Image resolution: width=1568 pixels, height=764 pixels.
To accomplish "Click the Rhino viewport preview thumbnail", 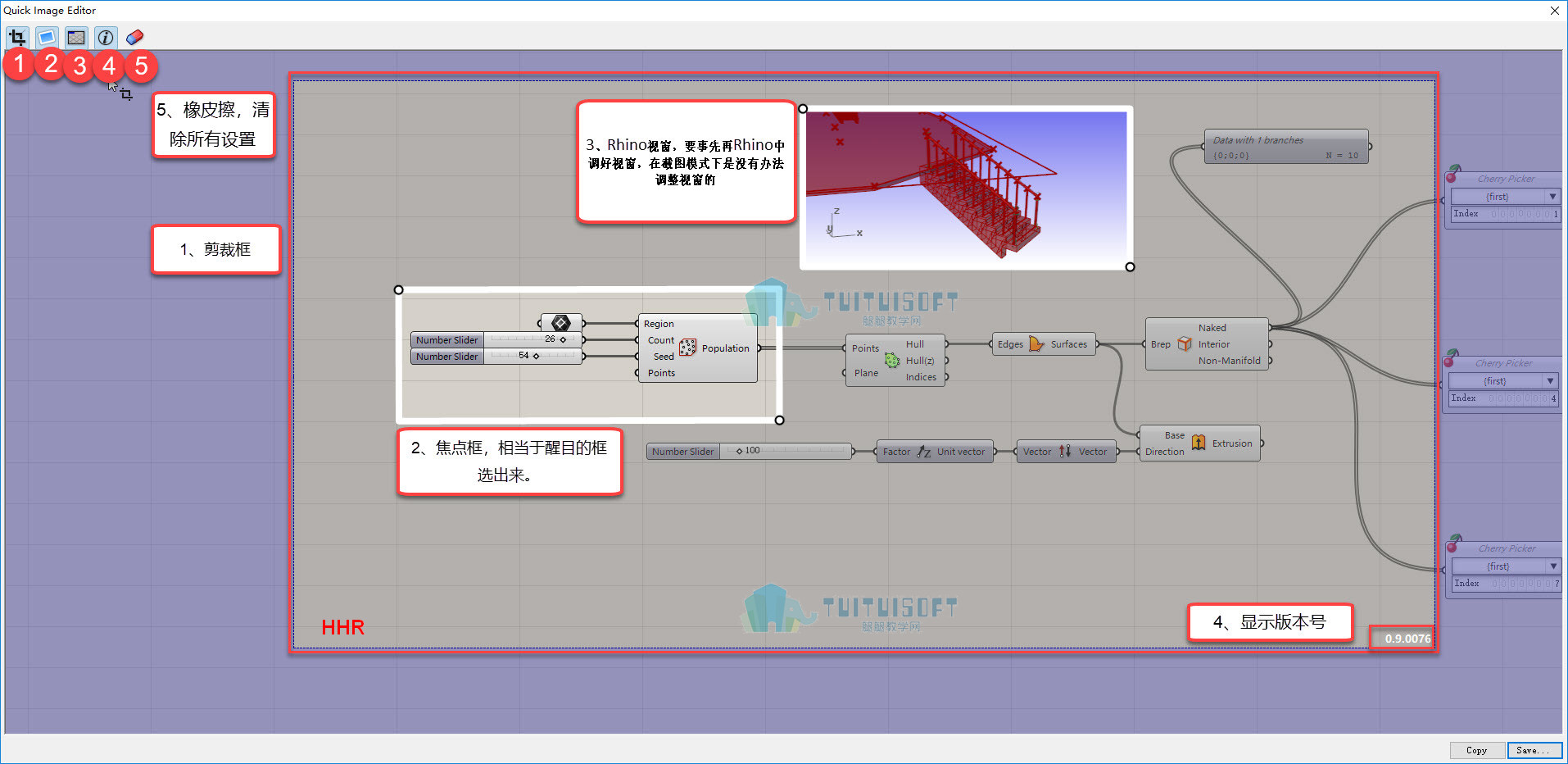I will click(x=967, y=187).
